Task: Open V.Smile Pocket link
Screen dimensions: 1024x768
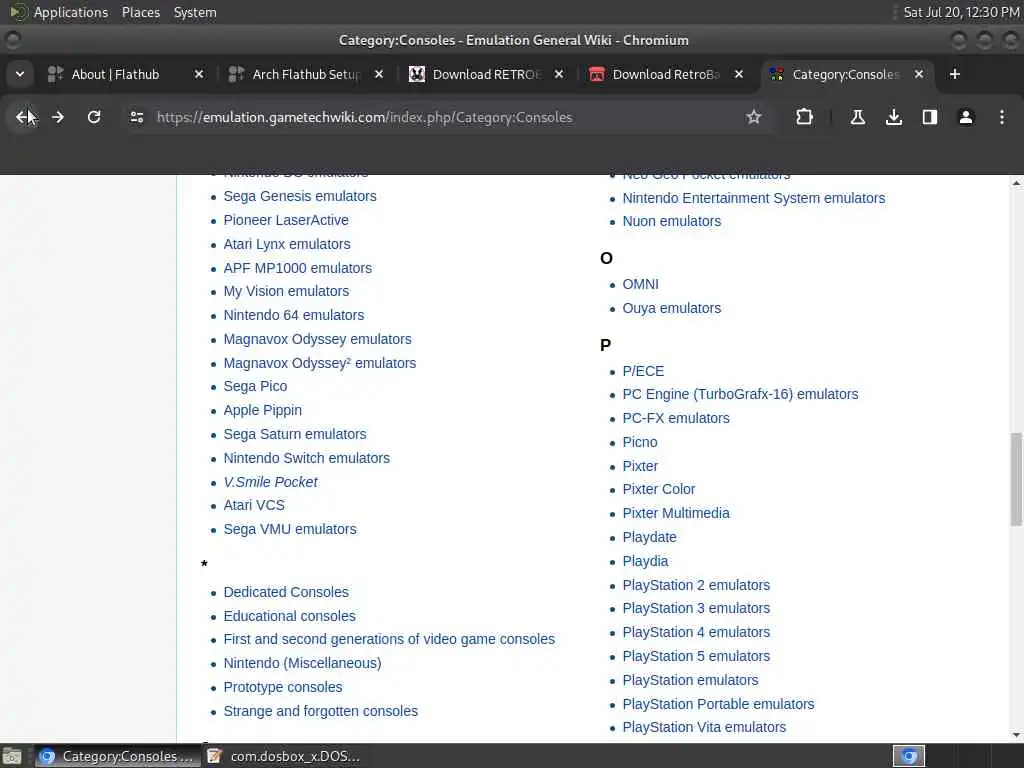Action: (x=270, y=482)
